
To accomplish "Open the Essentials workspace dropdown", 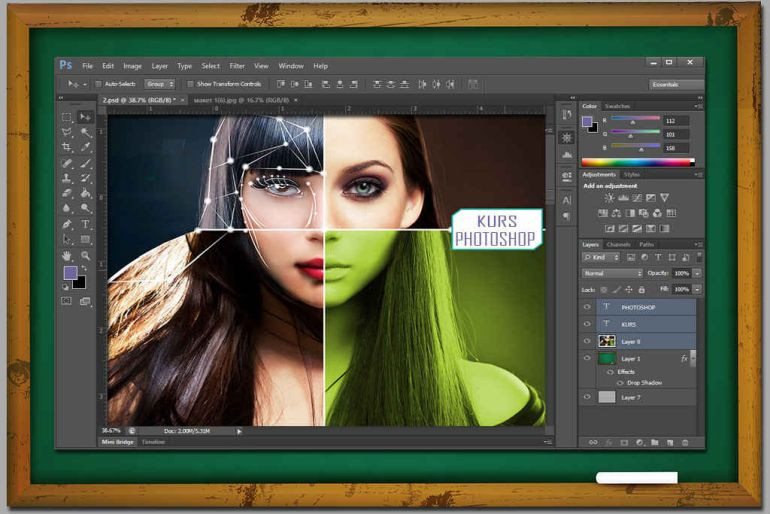I will [x=676, y=85].
